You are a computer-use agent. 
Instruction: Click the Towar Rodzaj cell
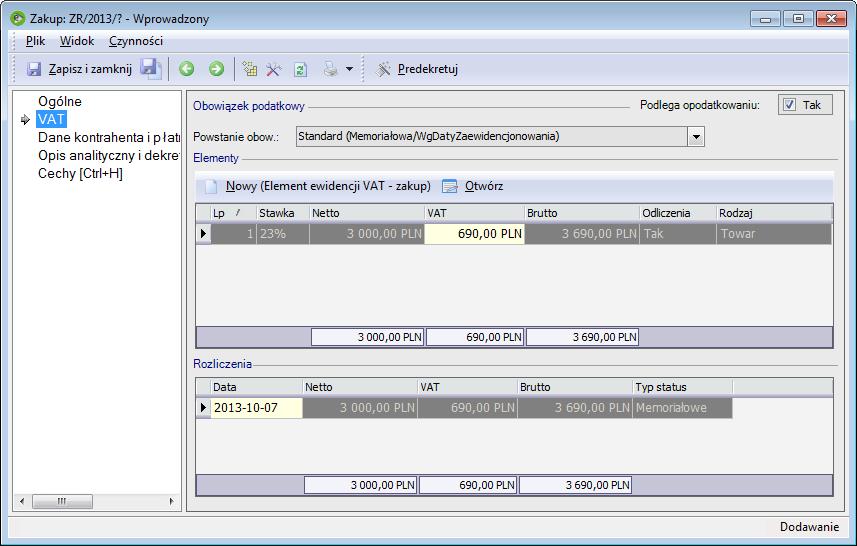point(774,234)
